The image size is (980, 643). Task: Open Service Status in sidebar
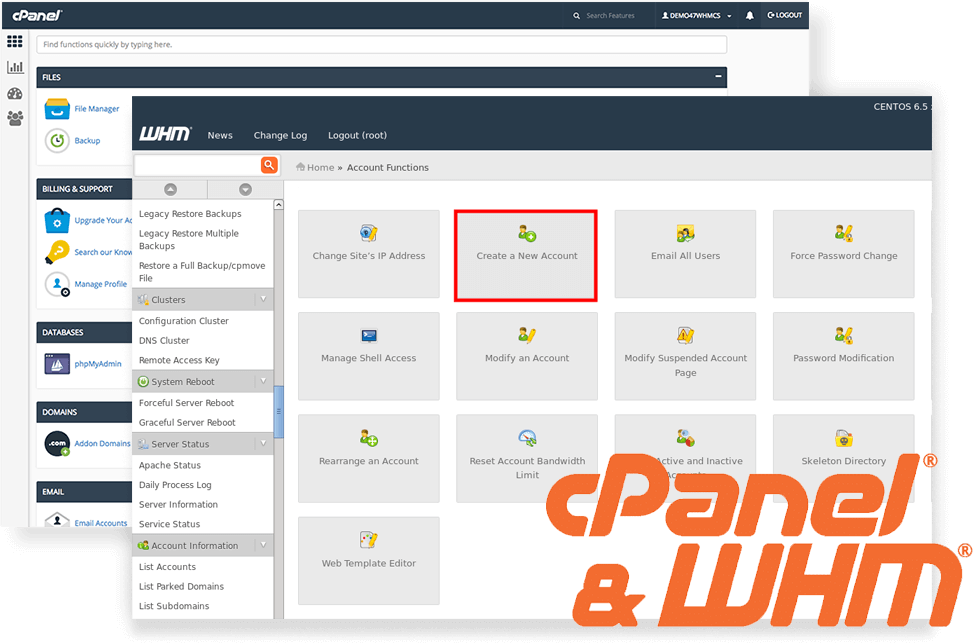click(x=169, y=524)
